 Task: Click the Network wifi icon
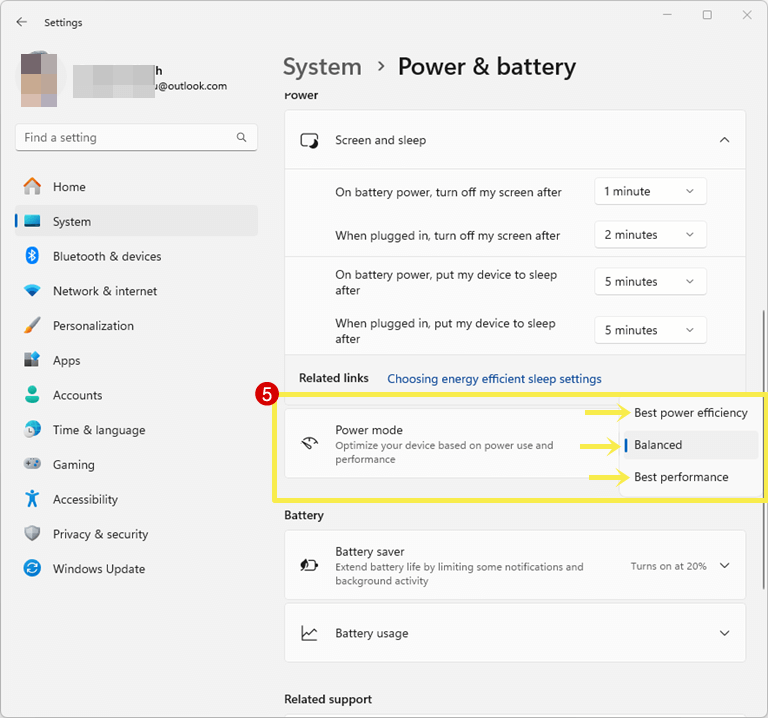tap(32, 290)
